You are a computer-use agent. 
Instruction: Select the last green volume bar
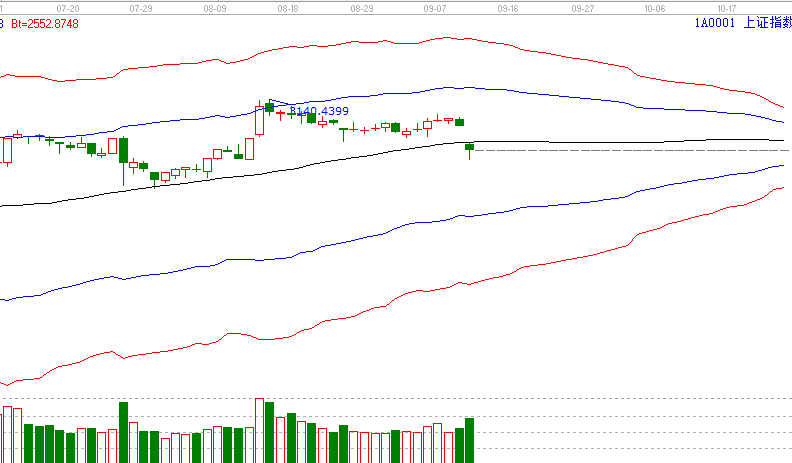click(470, 440)
